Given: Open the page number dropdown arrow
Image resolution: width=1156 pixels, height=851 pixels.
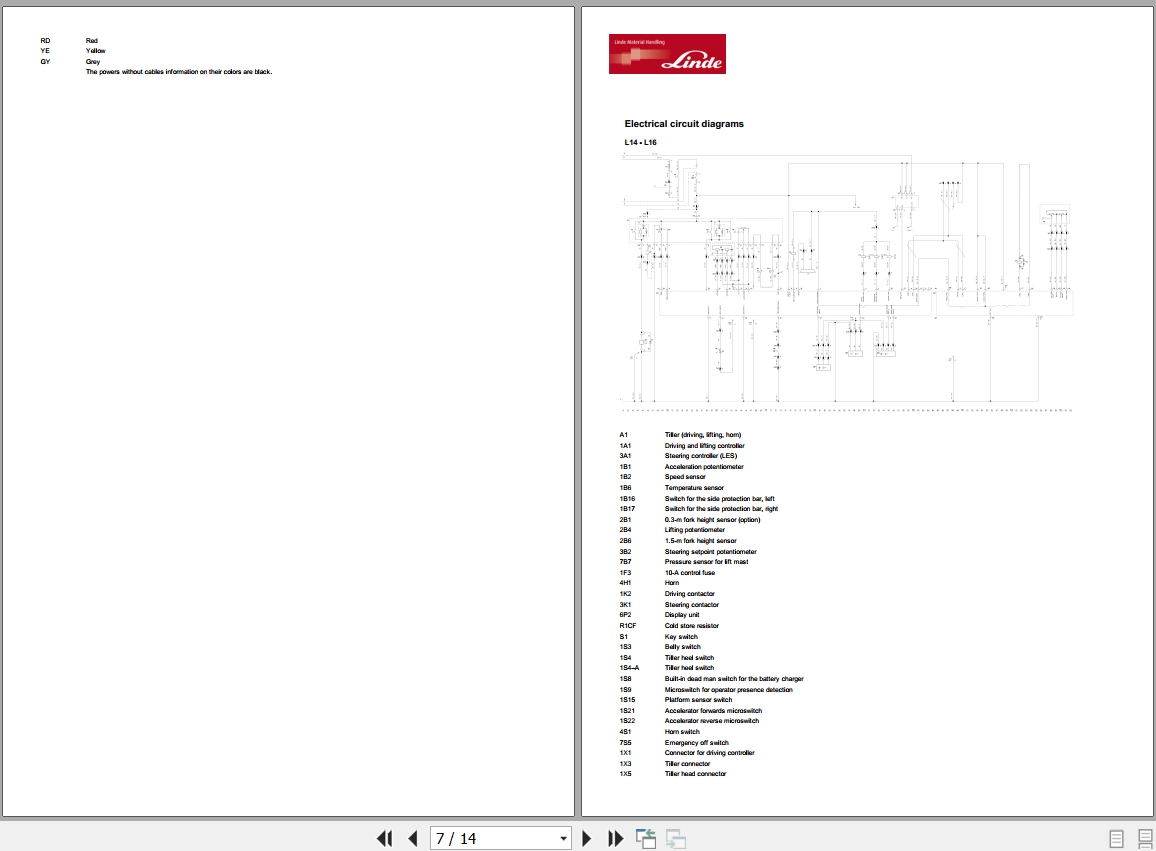Looking at the screenshot, I should click(x=563, y=838).
